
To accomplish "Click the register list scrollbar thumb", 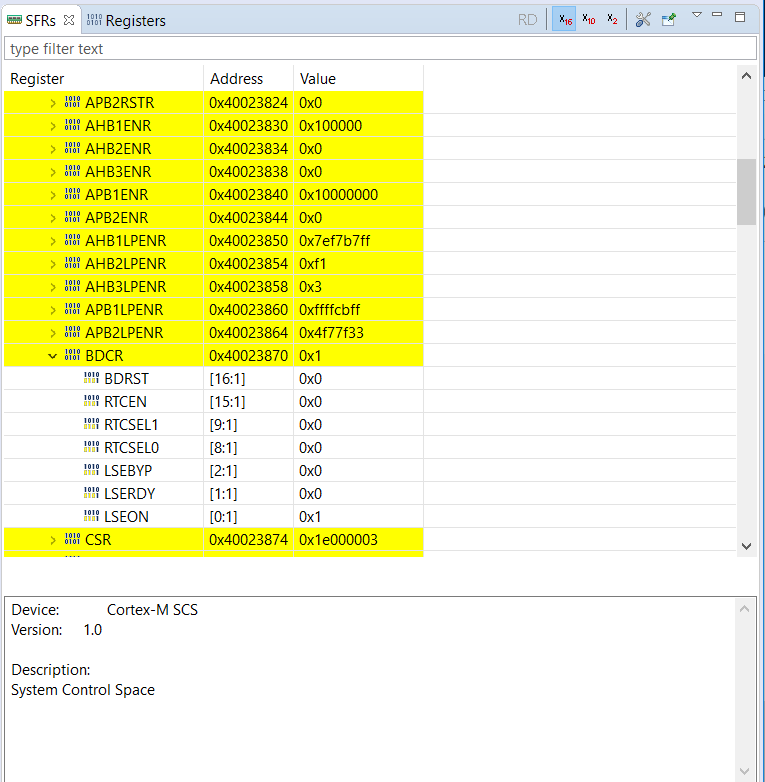I will coord(747,192).
